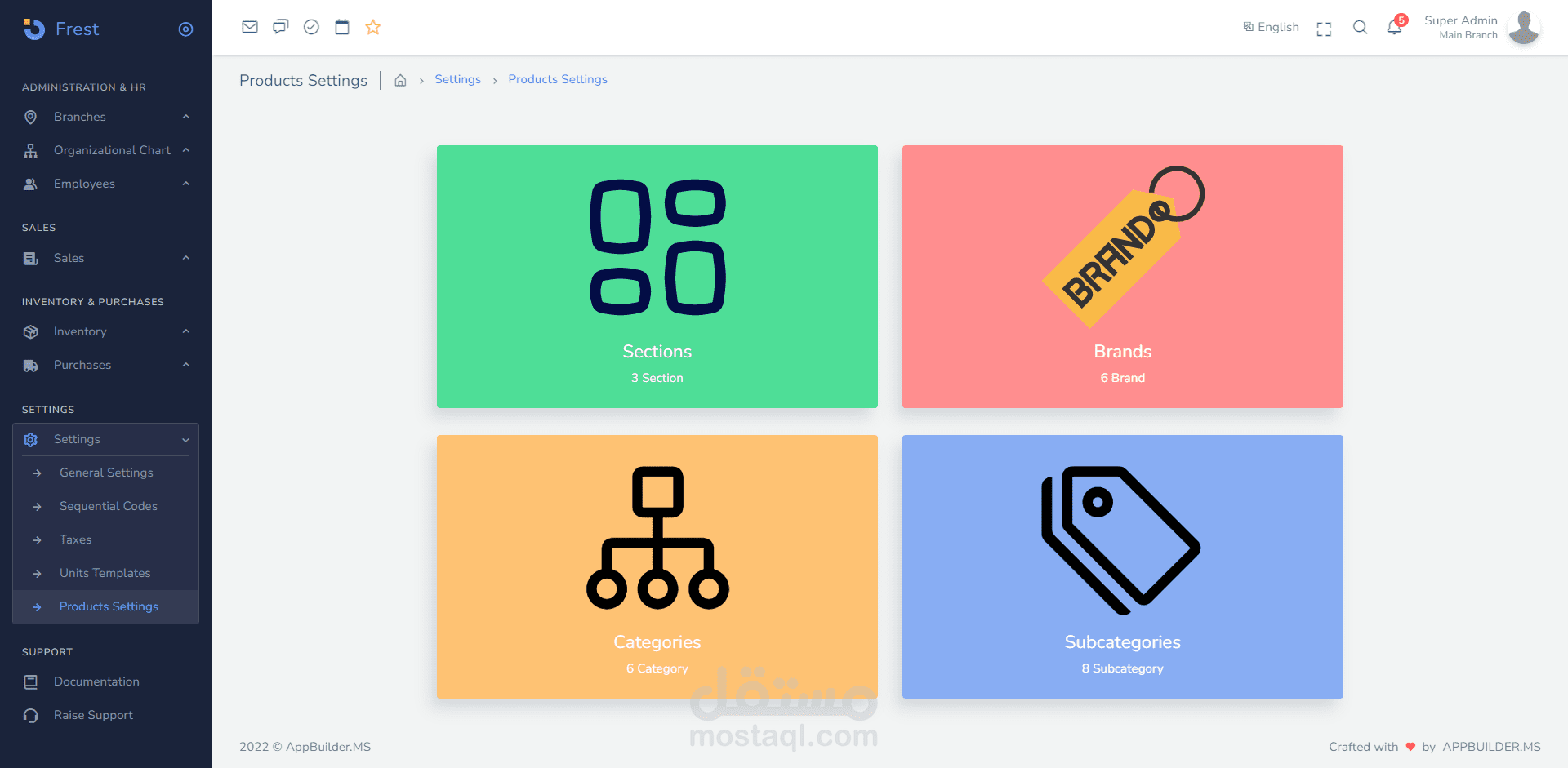Image resolution: width=1568 pixels, height=768 pixels.
Task: Click the Subcategories price tags icon
Action: pos(1121,539)
